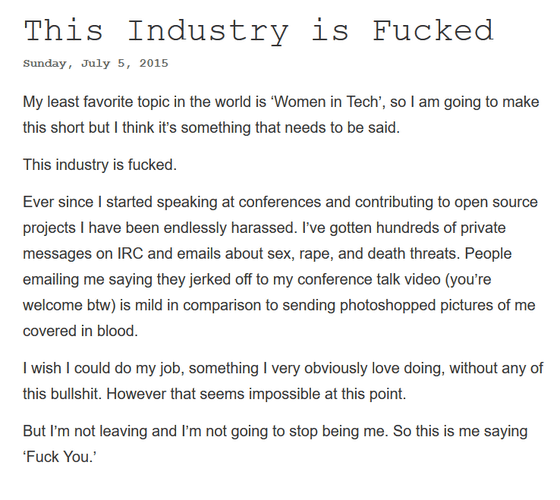Click the words 'very obviously love doing'

[358, 369]
